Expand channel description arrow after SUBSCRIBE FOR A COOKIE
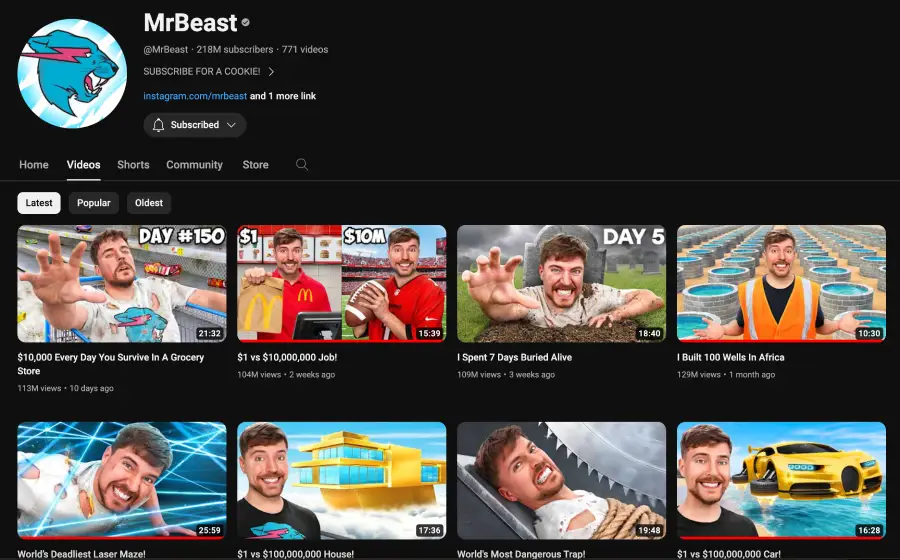900x560 pixels. pyautogui.click(x=271, y=72)
